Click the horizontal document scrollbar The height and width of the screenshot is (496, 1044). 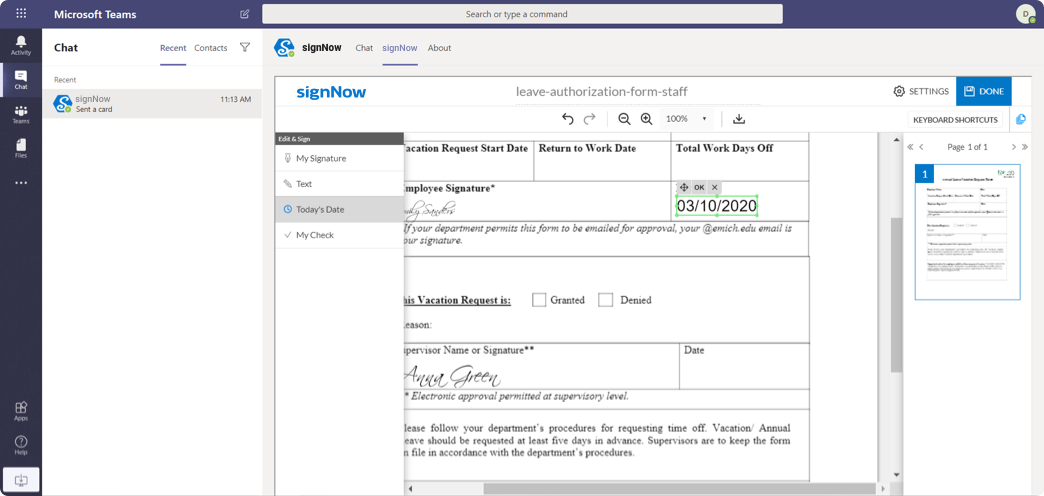[x=679, y=489]
